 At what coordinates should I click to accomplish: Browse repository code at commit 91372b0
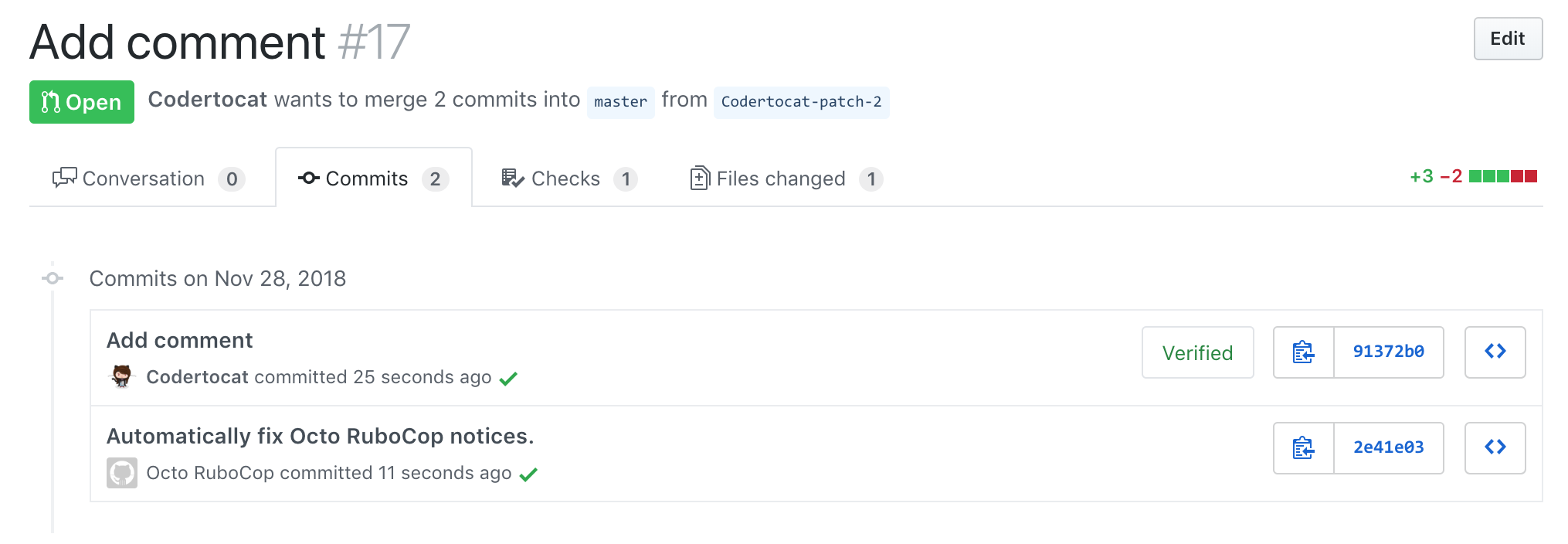coord(1495,353)
